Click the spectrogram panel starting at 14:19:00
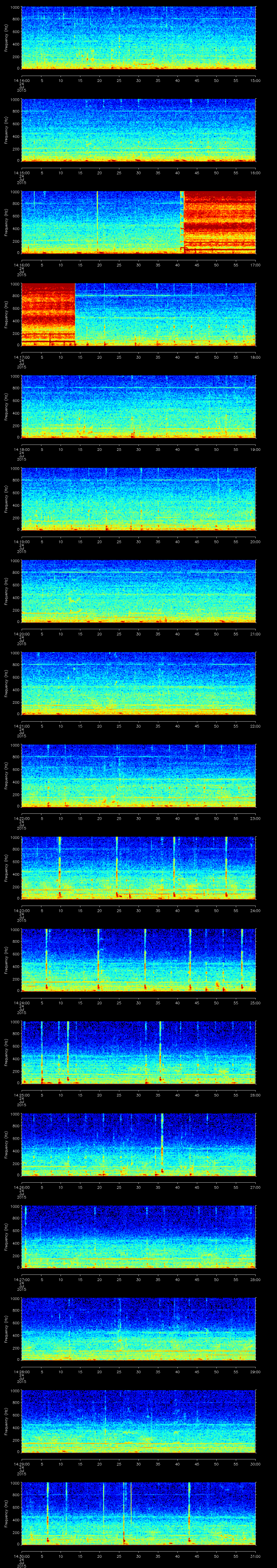 (139, 499)
